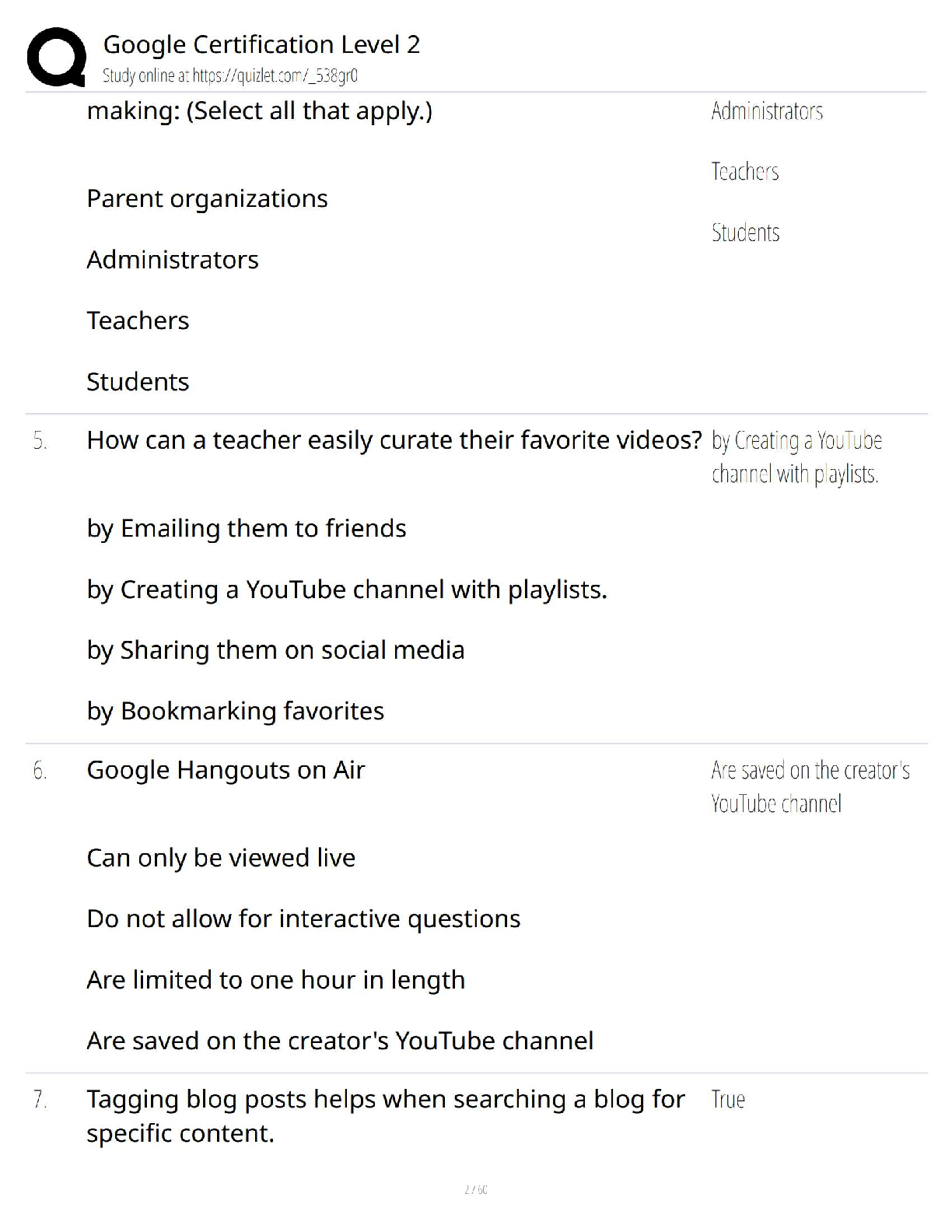Click the Google Certification Level 2 title
The image size is (952, 1232).
tap(261, 44)
